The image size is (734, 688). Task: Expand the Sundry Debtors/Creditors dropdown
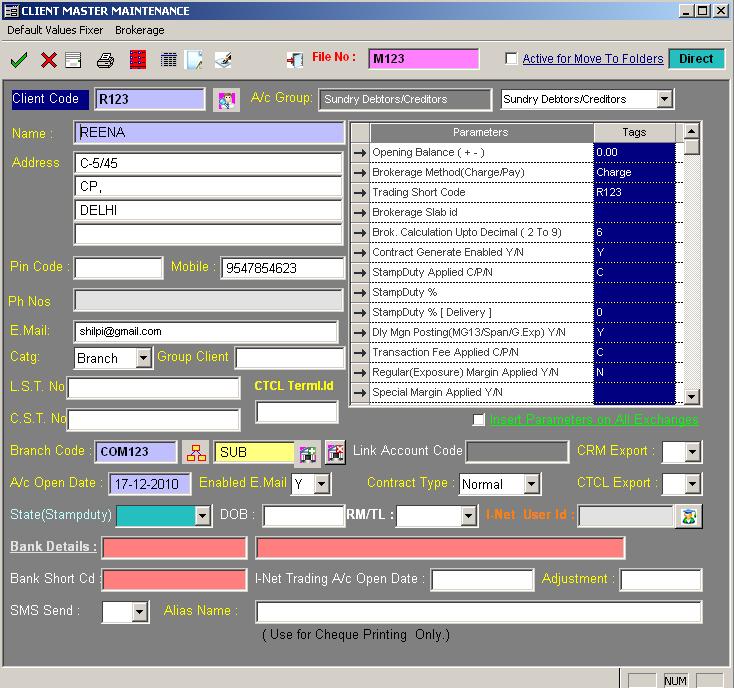pyautogui.click(x=665, y=99)
